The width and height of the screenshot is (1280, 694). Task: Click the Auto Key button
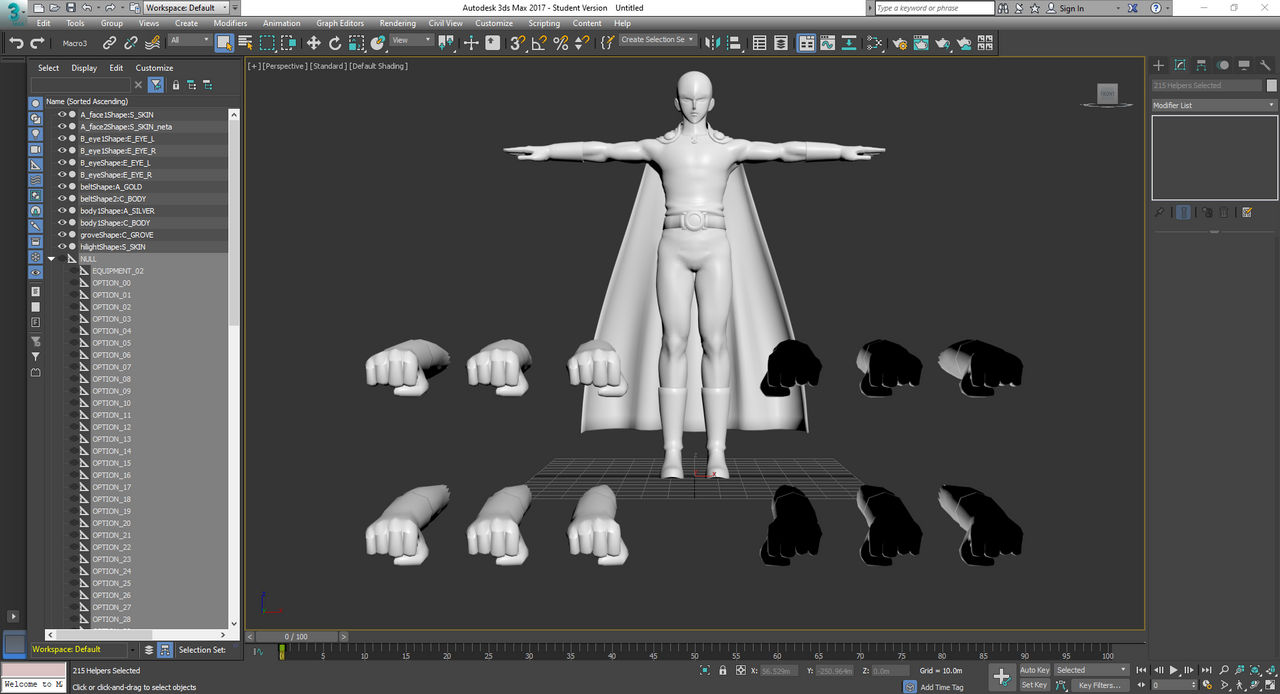click(x=1035, y=670)
